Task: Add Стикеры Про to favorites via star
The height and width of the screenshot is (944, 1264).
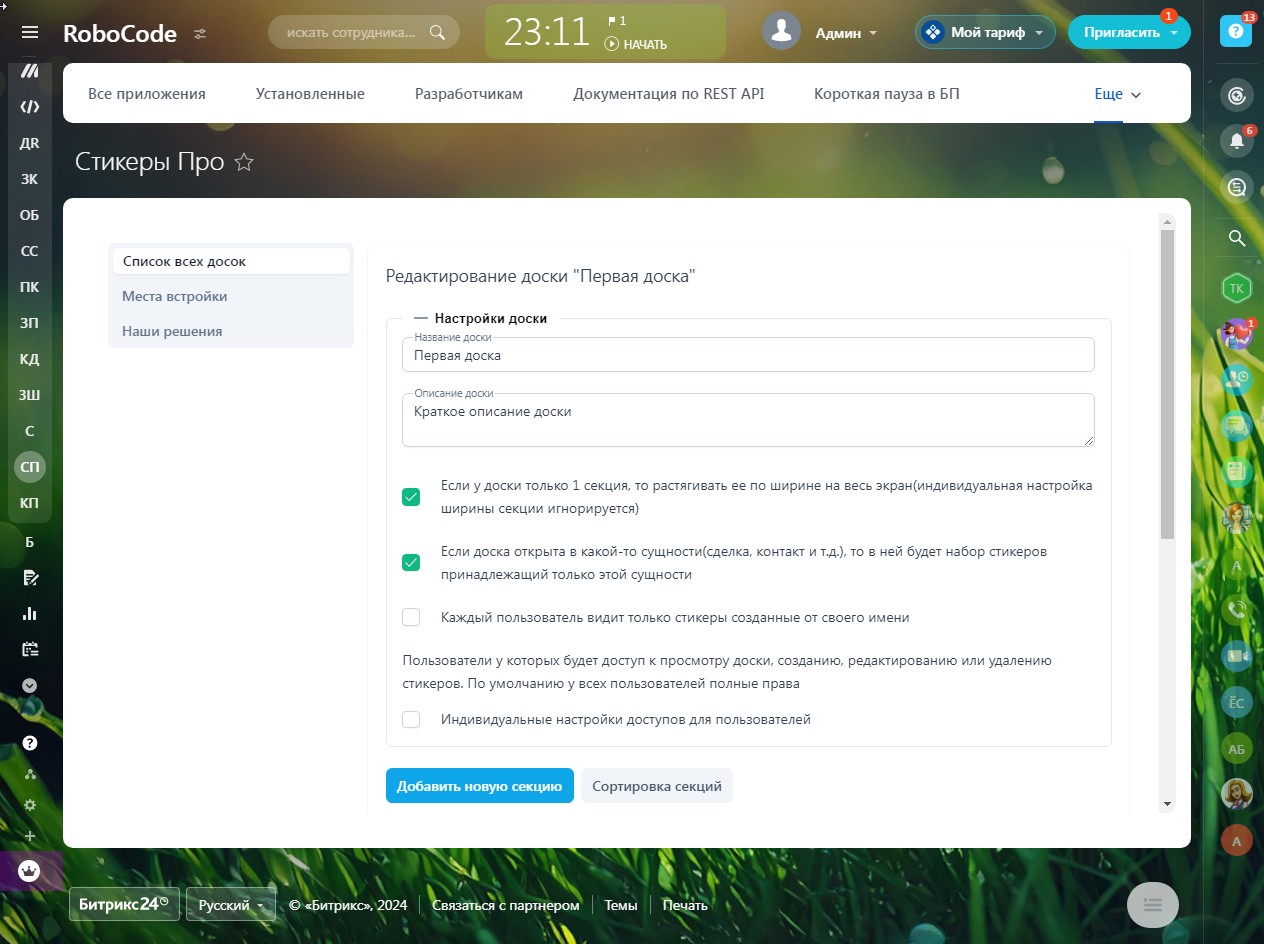Action: [244, 162]
